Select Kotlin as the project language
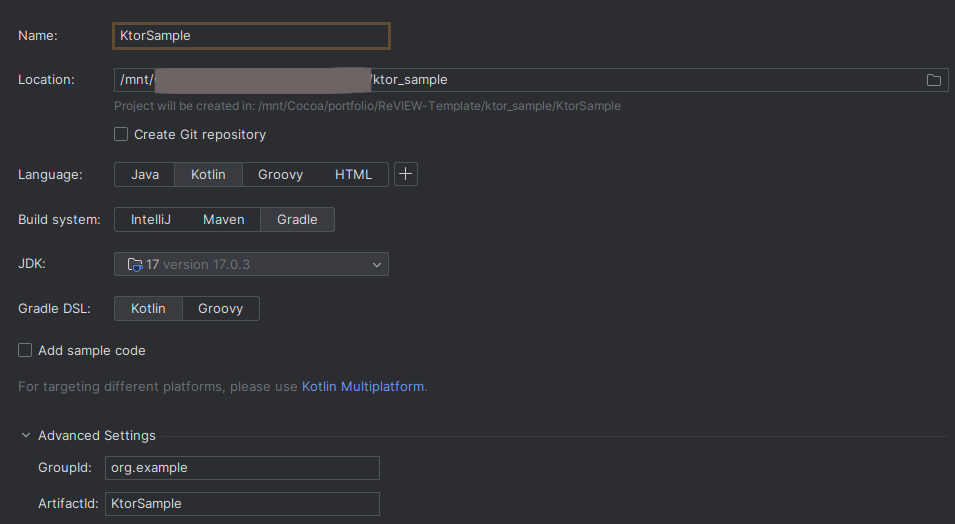Viewport: 955px width, 524px height. point(208,175)
